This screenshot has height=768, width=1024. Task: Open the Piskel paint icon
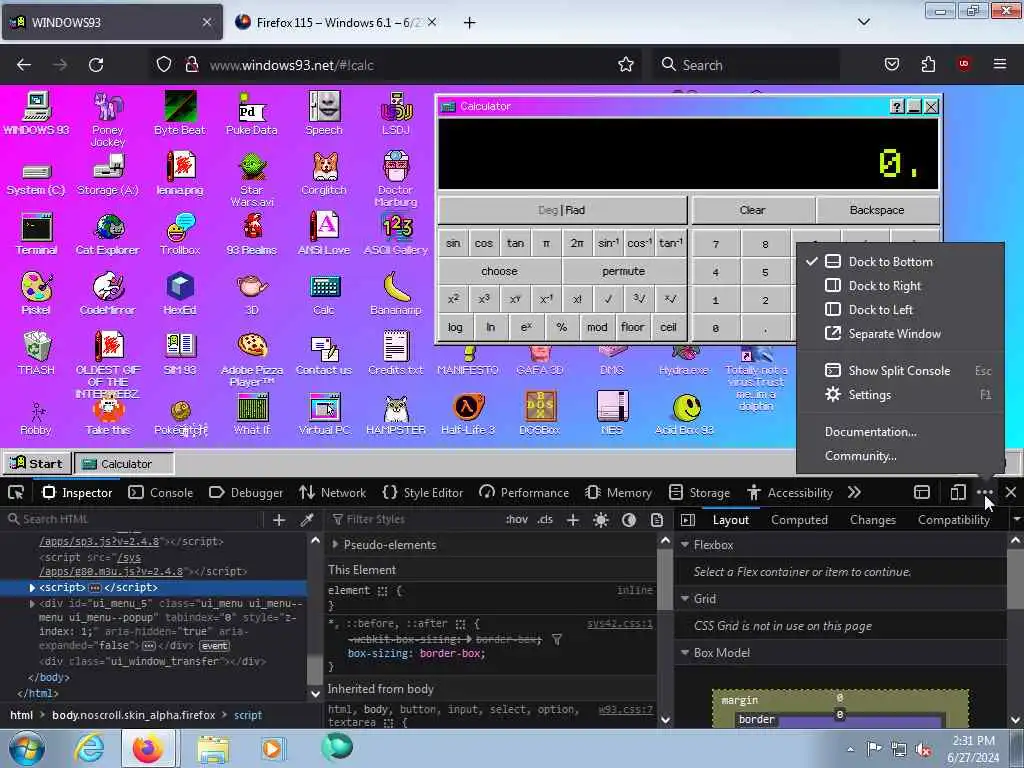(36, 293)
